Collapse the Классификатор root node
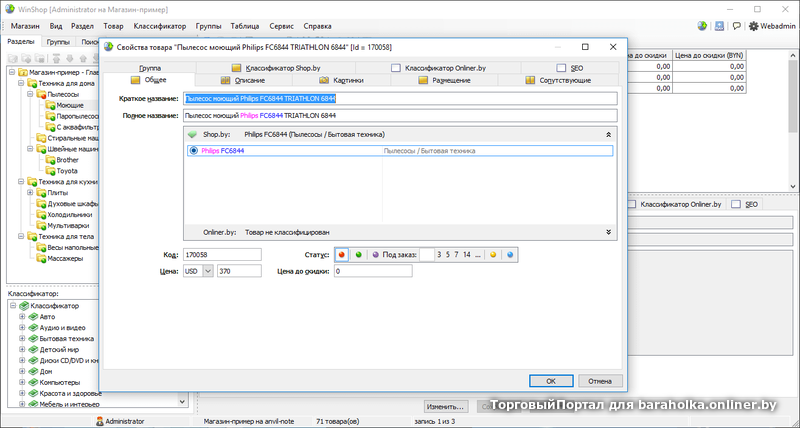This screenshot has width=800, height=428. point(13,306)
